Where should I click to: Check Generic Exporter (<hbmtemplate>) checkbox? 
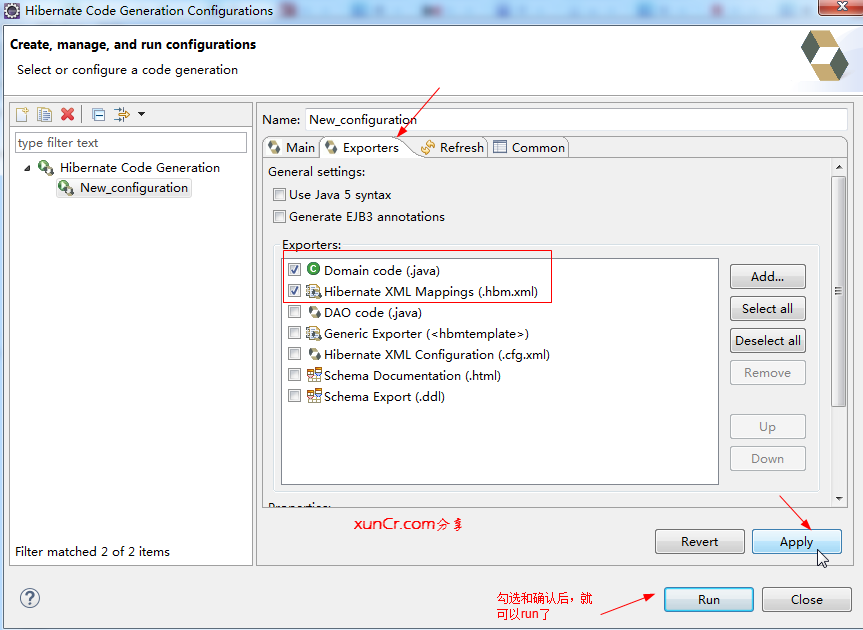coord(294,333)
